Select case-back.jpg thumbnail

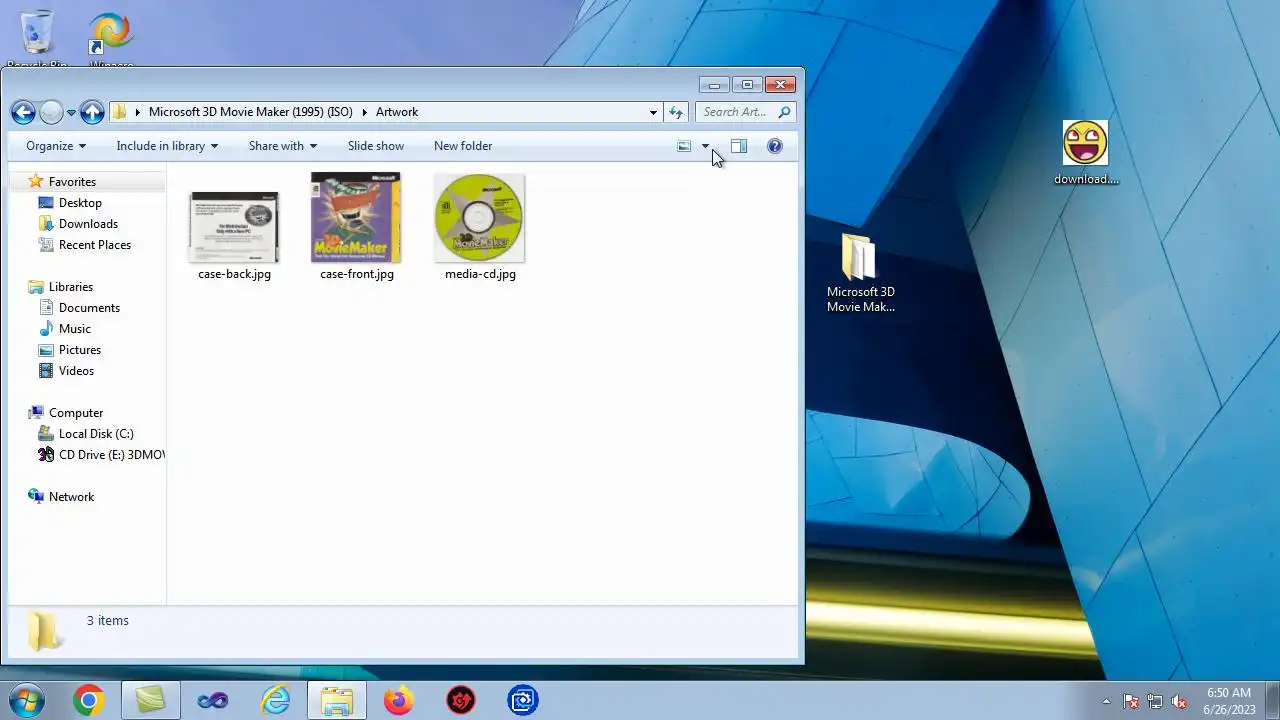coord(234,227)
